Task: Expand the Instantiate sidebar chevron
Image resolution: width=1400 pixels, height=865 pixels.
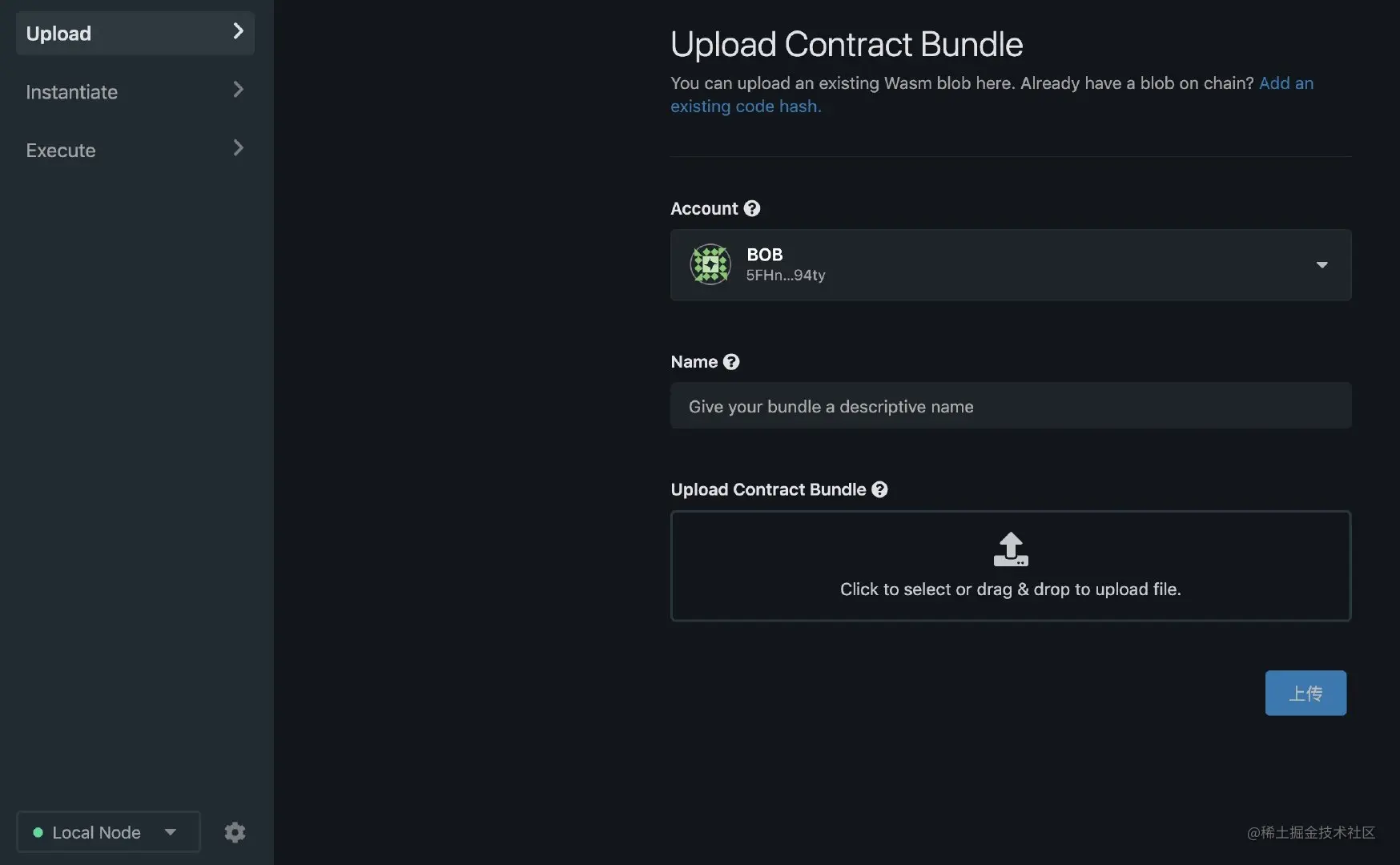Action: point(238,90)
